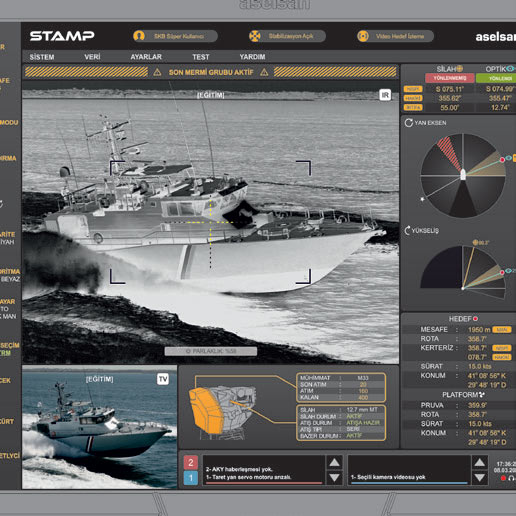The height and width of the screenshot is (516, 516).
Task: Open the SİSTEM menu
Action: [x=42, y=57]
